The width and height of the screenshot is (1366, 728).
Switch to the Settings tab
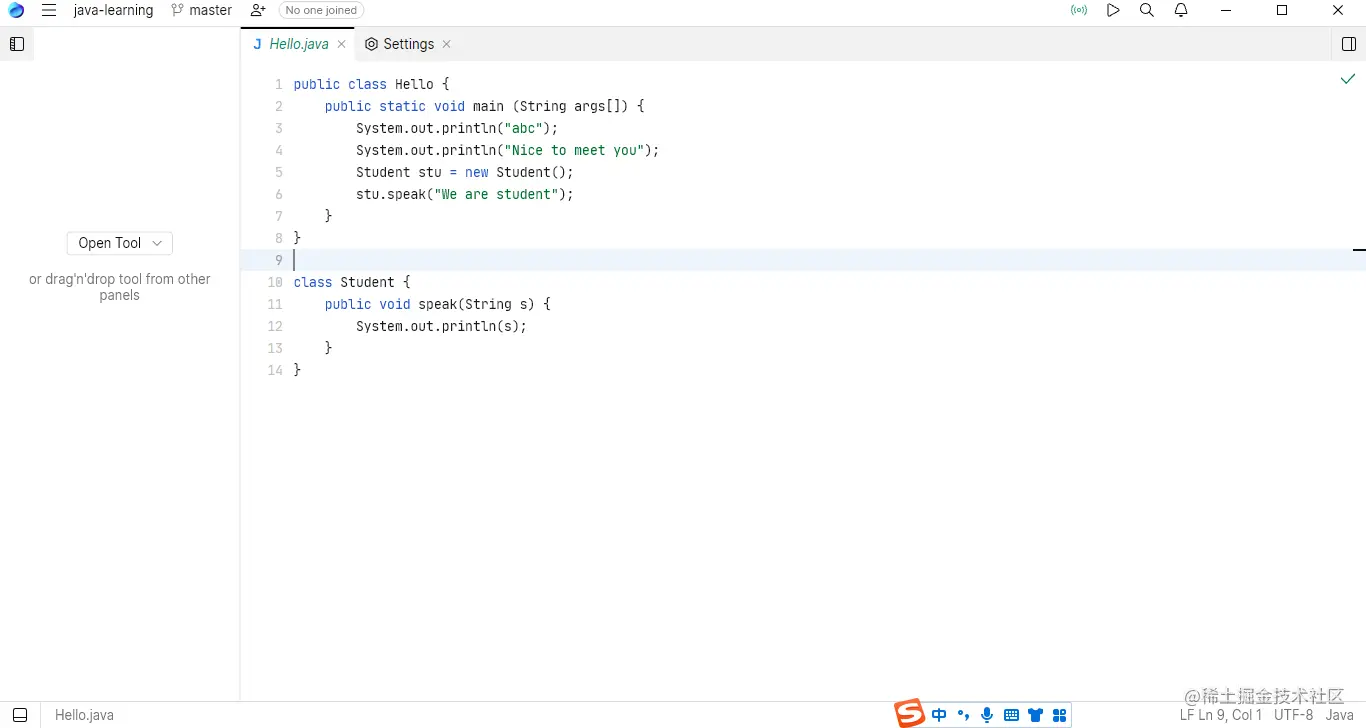(x=407, y=44)
